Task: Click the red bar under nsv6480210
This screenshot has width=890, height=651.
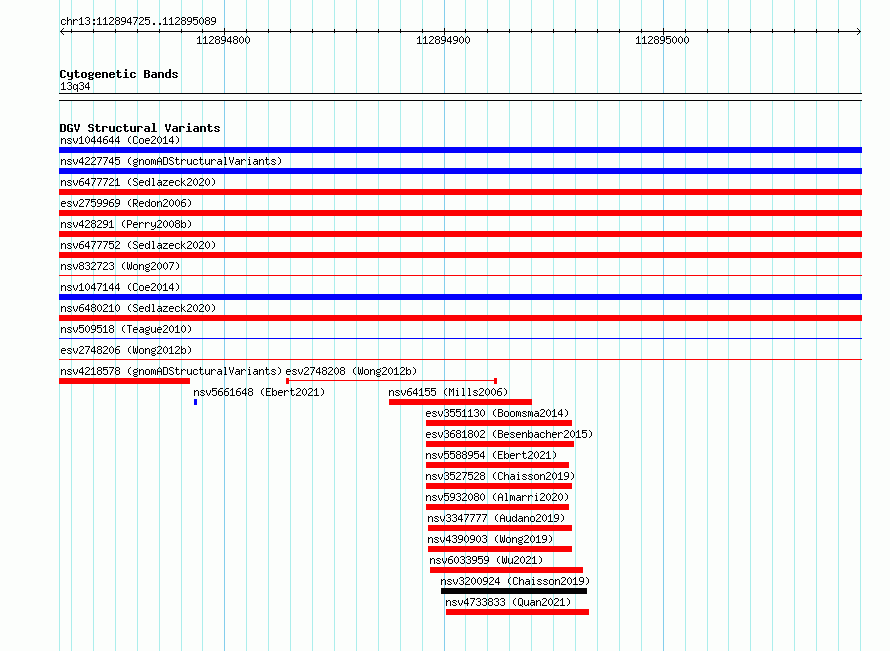Action: [460, 318]
